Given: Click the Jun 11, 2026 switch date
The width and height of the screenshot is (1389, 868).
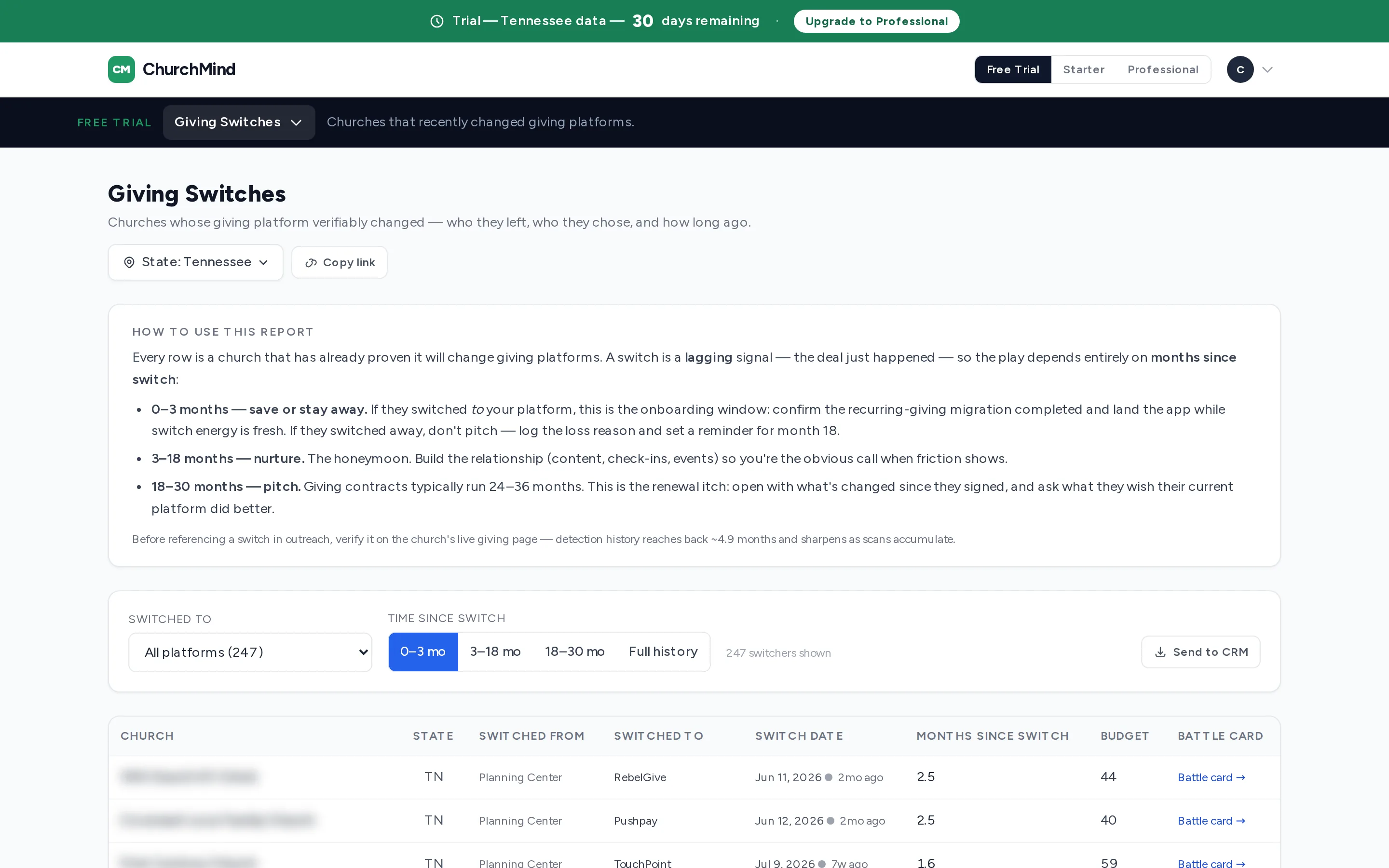Looking at the screenshot, I should (788, 777).
